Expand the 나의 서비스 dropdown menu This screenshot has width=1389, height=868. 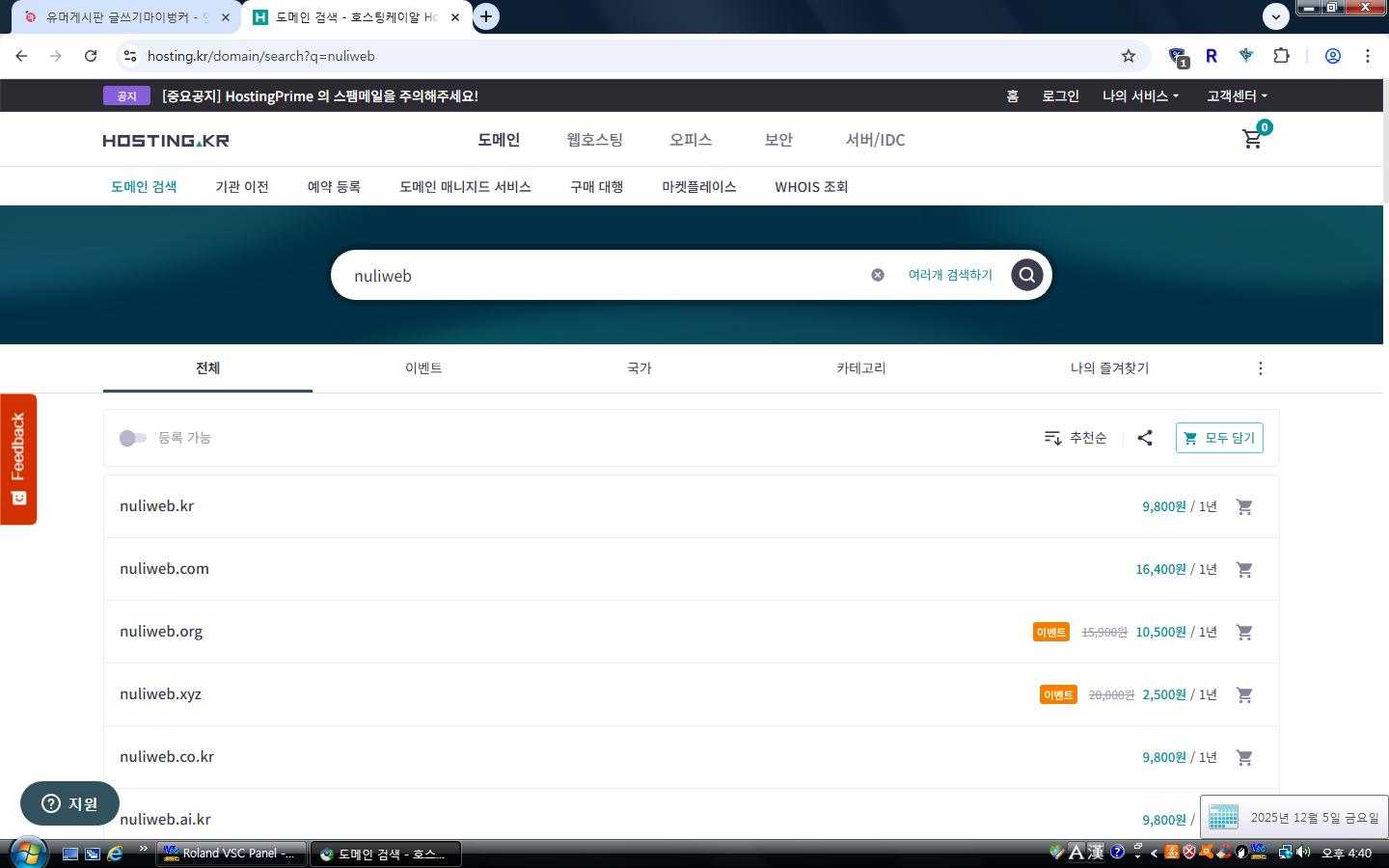click(1140, 95)
